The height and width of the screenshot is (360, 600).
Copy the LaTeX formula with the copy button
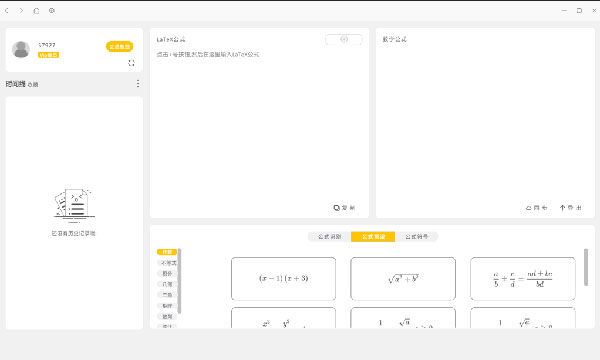[344, 208]
